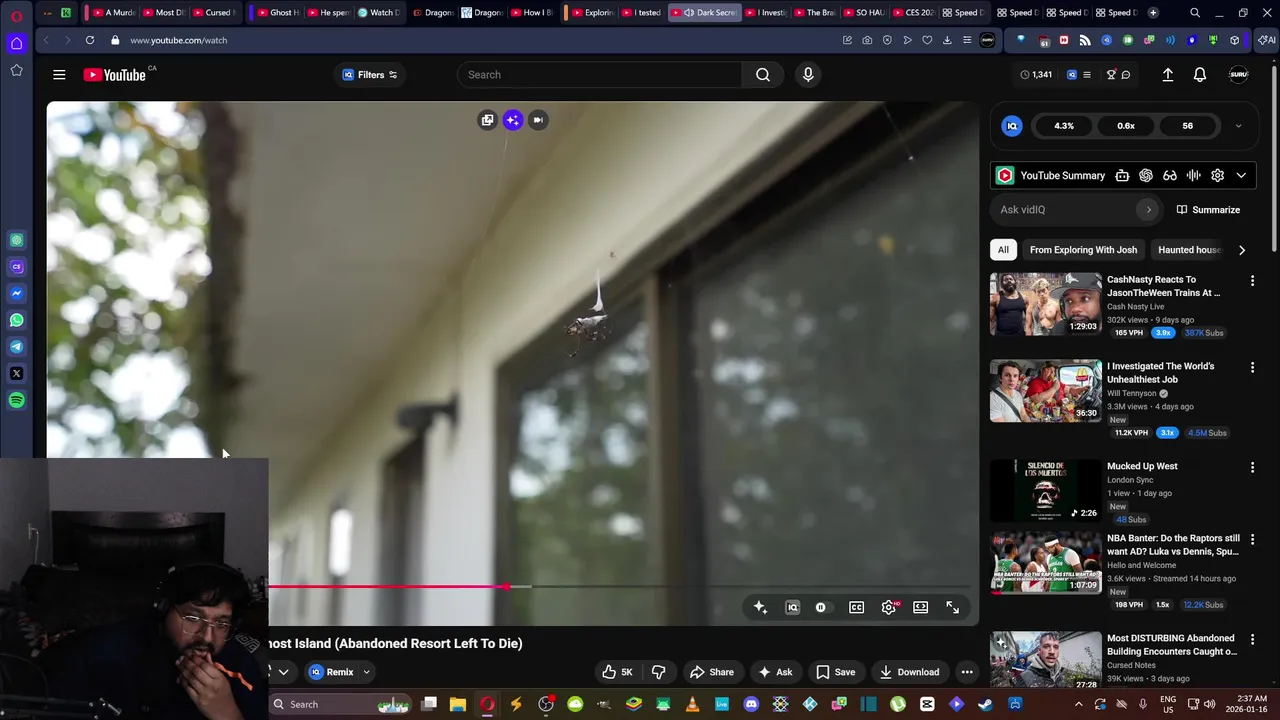Focus the YouTube search field

tap(600, 75)
